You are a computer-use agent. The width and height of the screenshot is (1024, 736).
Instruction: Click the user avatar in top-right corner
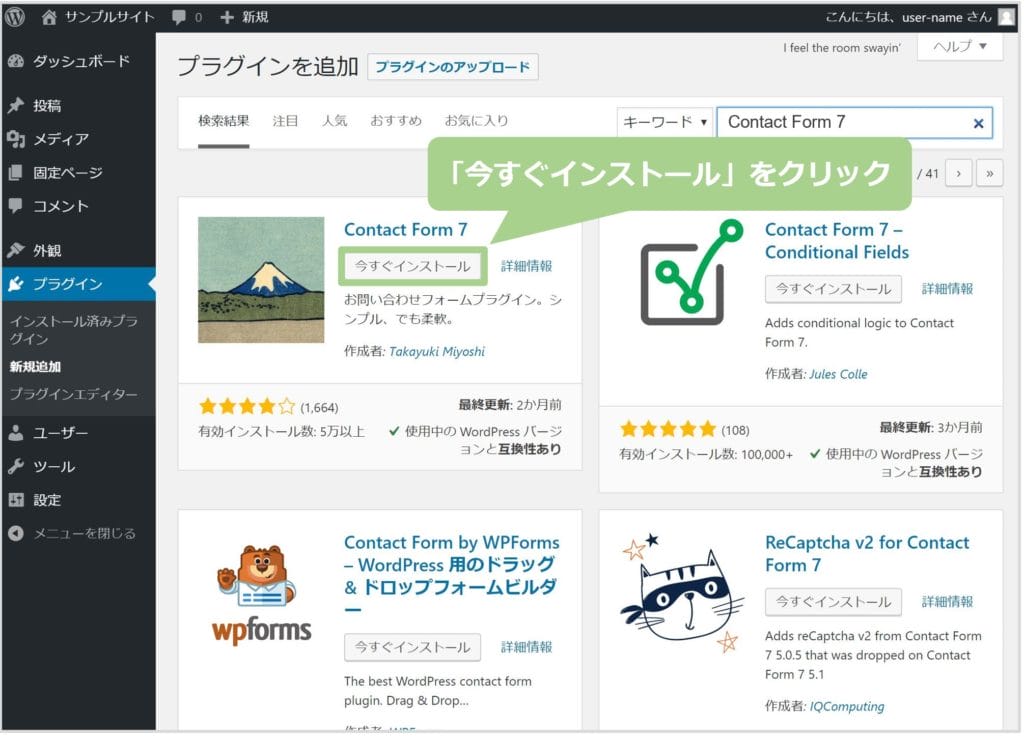click(x=1005, y=17)
